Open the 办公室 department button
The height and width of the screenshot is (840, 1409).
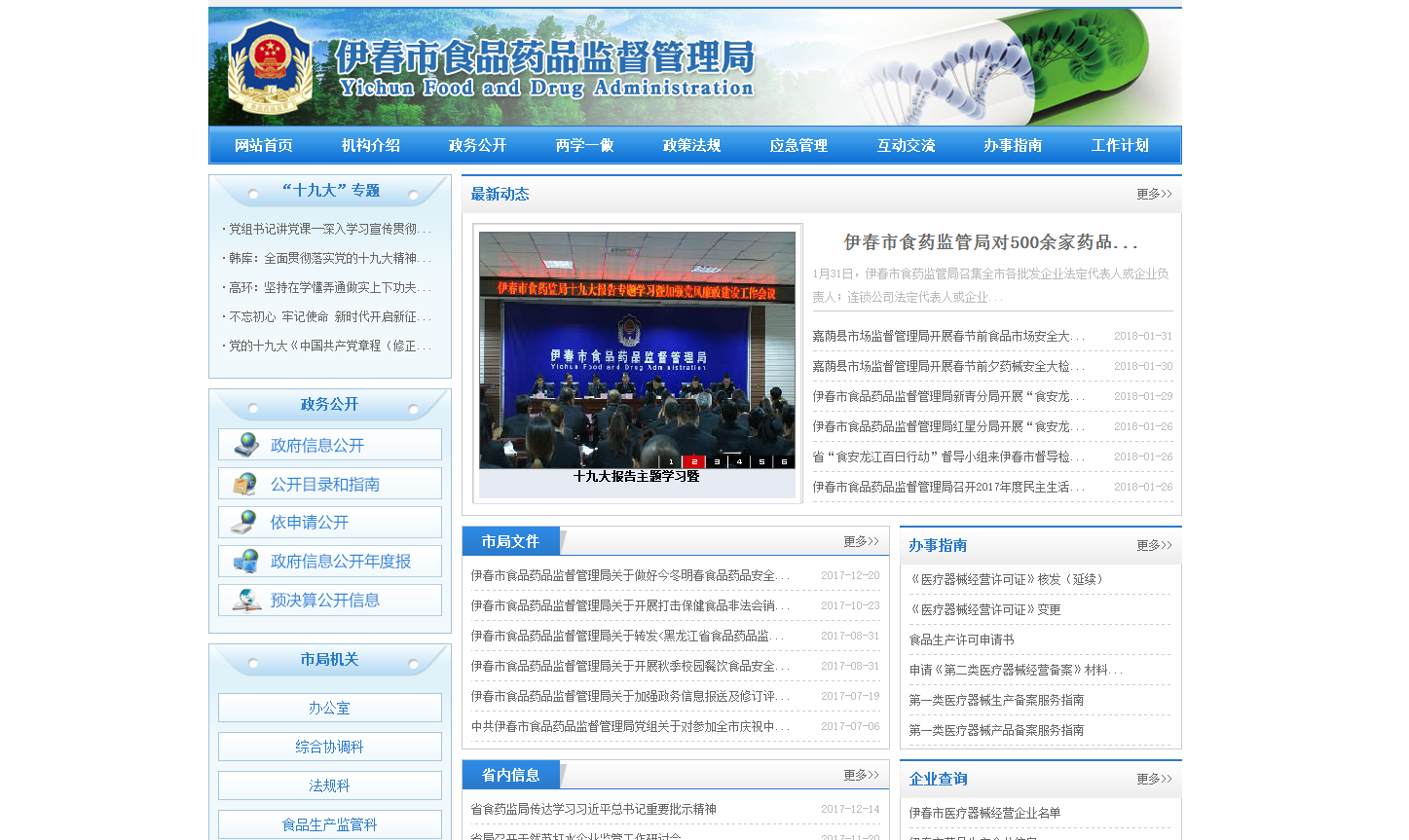[x=330, y=708]
